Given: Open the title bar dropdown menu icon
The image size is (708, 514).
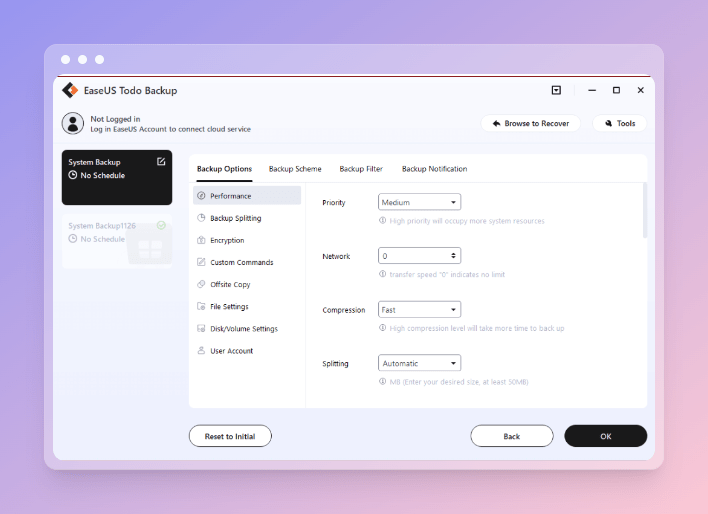Looking at the screenshot, I should pyautogui.click(x=556, y=90).
